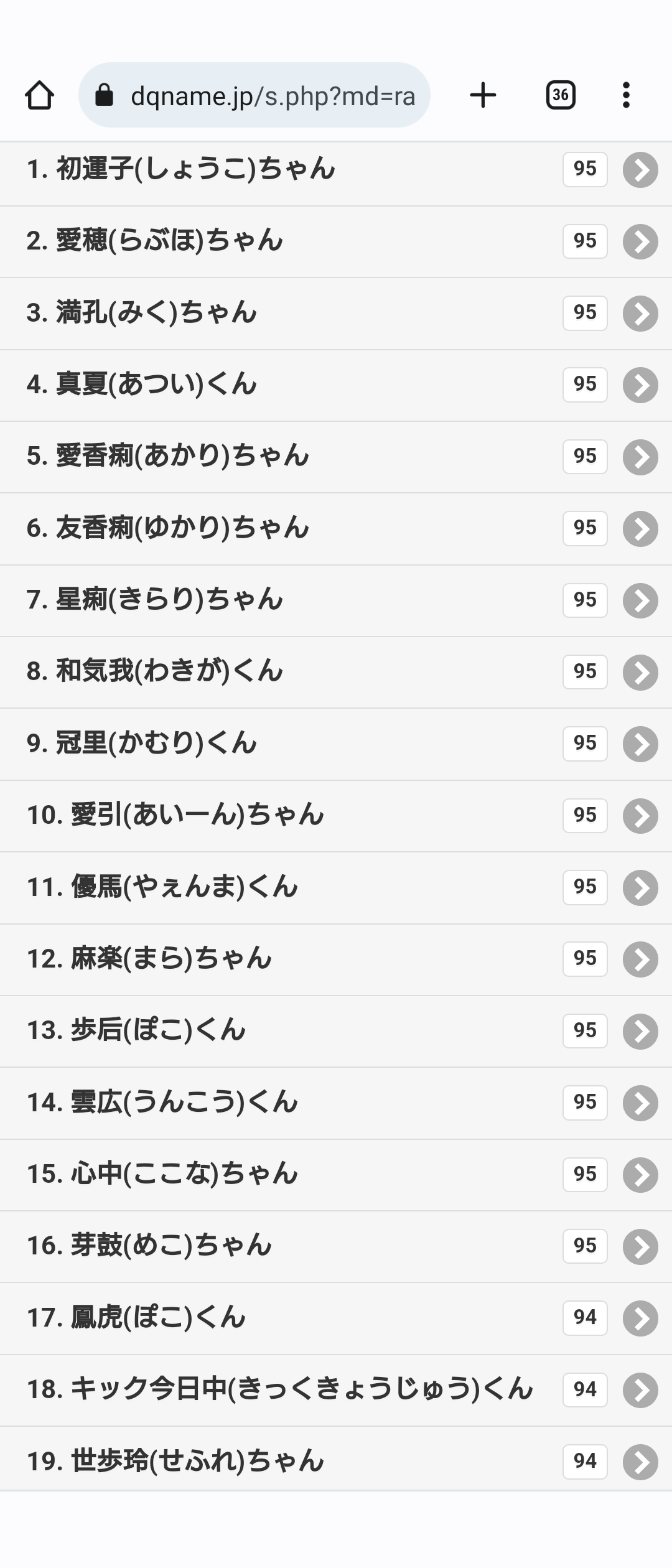Image resolution: width=672 pixels, height=1568 pixels.
Task: Open the three-dot browser menu
Action: coord(626,95)
